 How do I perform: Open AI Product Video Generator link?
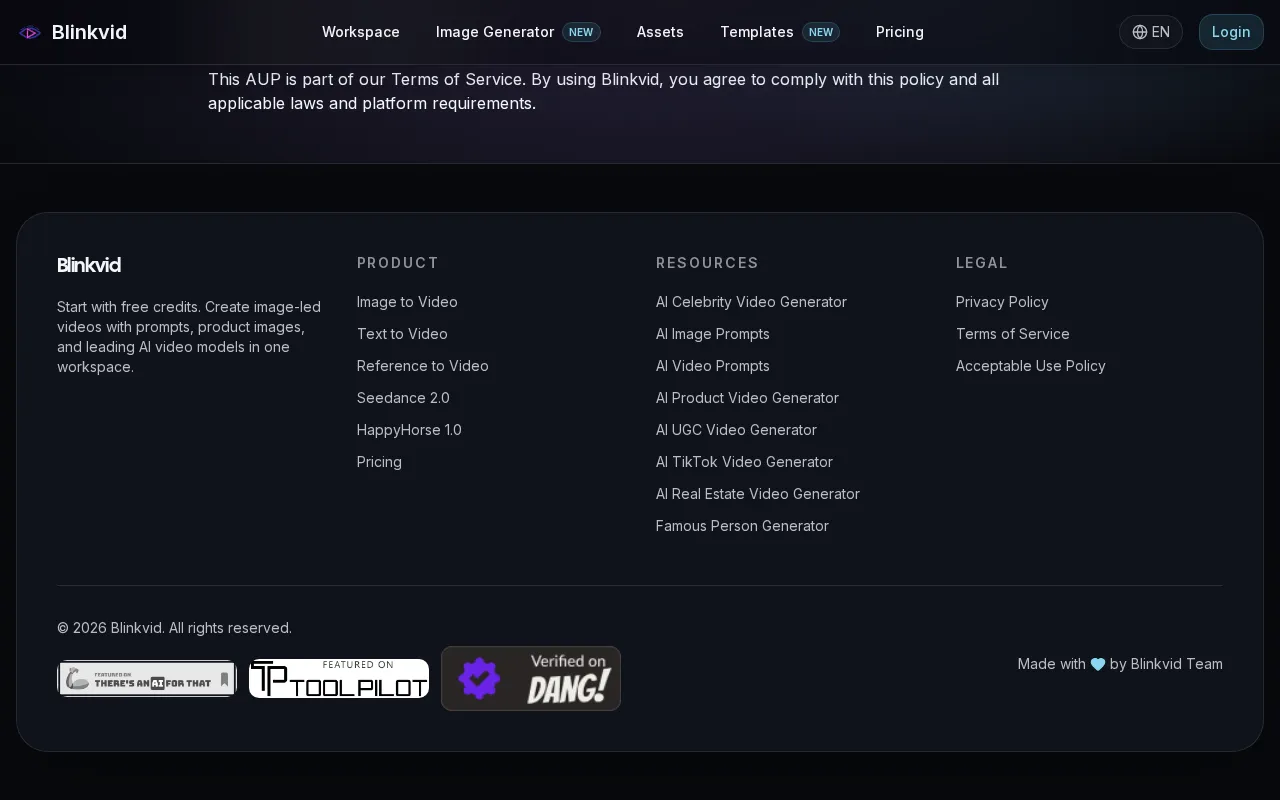[747, 398]
